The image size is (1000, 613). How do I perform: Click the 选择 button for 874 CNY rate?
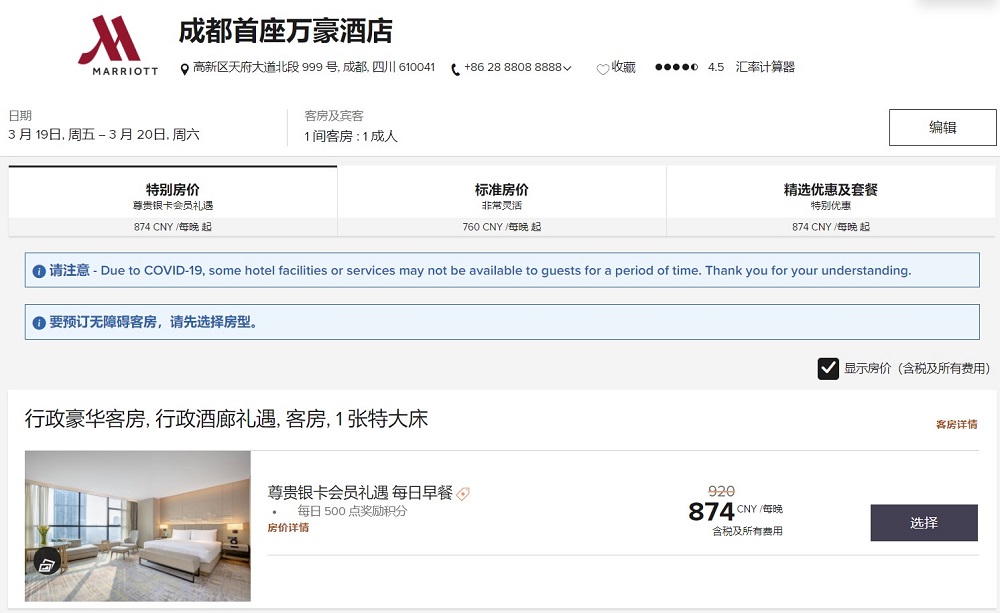924,523
